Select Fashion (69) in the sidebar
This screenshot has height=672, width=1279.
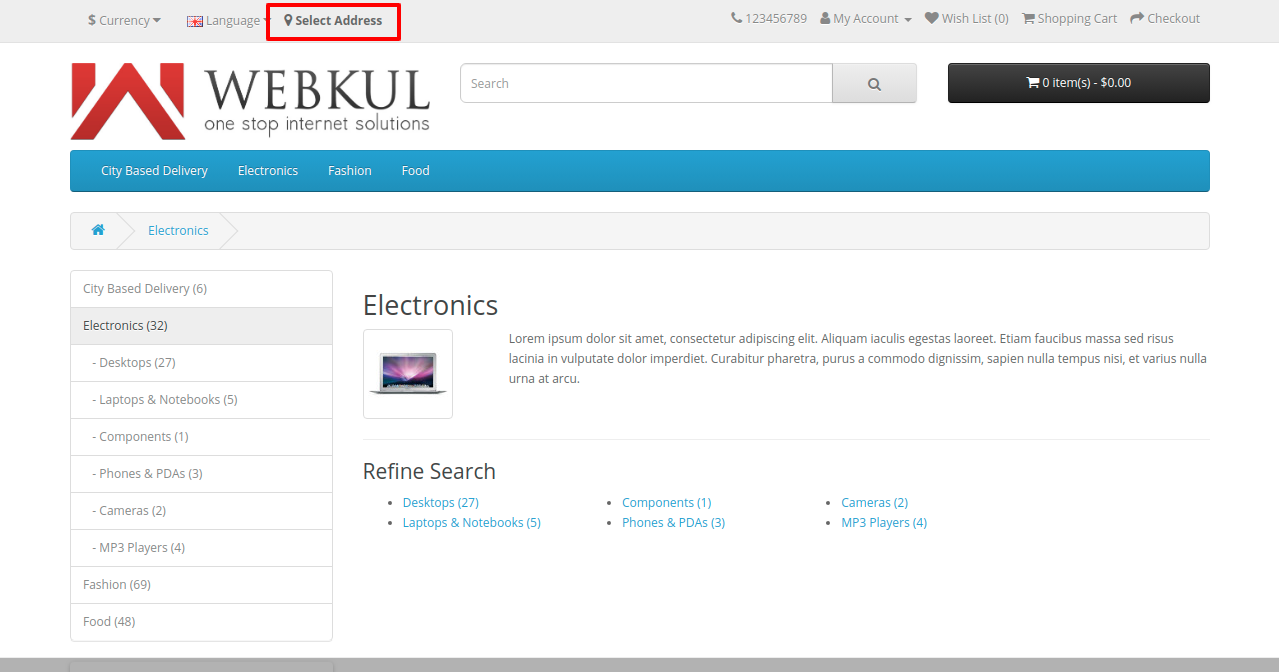point(201,585)
